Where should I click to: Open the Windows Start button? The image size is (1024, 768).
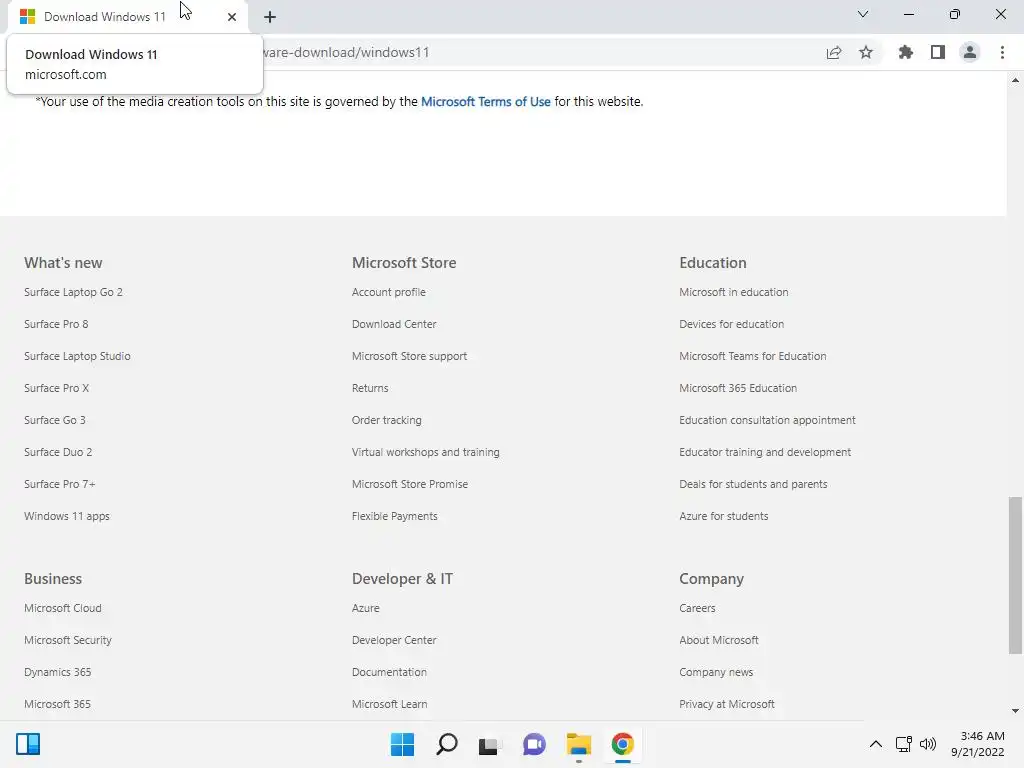click(x=402, y=744)
